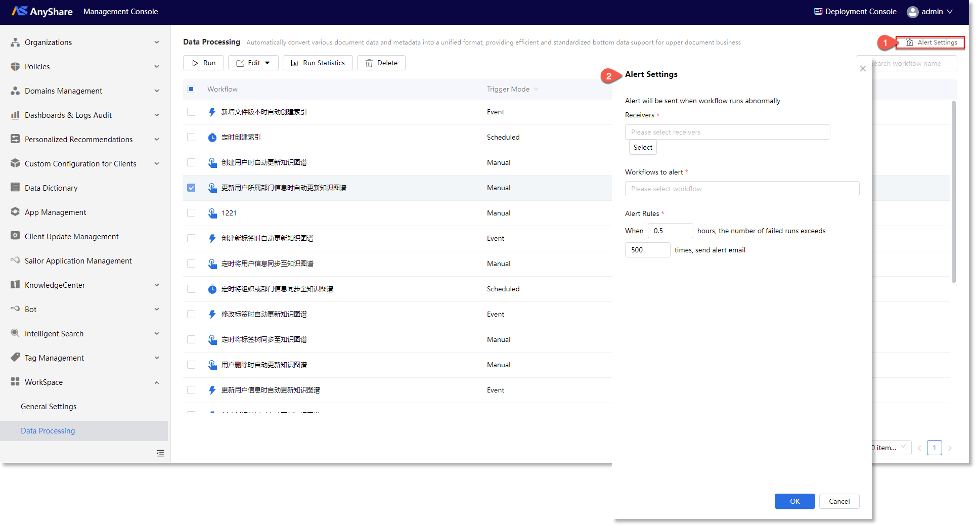This screenshot has width=976, height=526.
Task: Click the vertical table scrollbar
Action: 954,192
